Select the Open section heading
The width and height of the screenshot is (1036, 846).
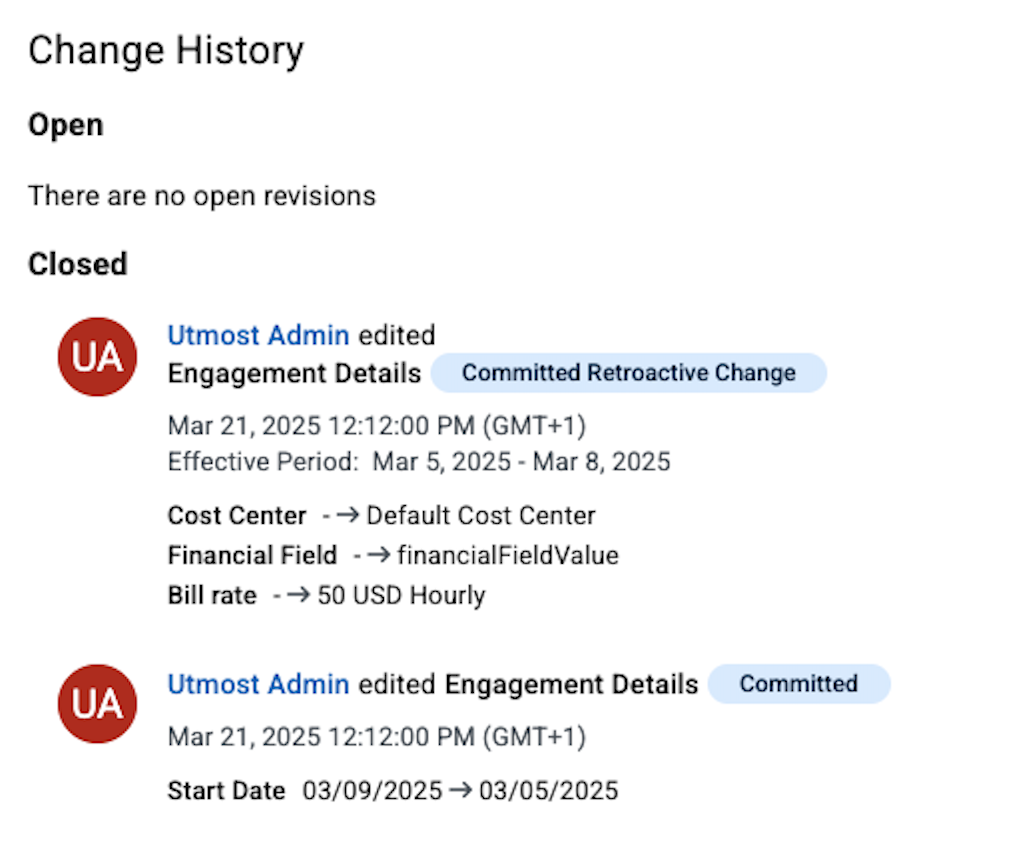(x=65, y=125)
